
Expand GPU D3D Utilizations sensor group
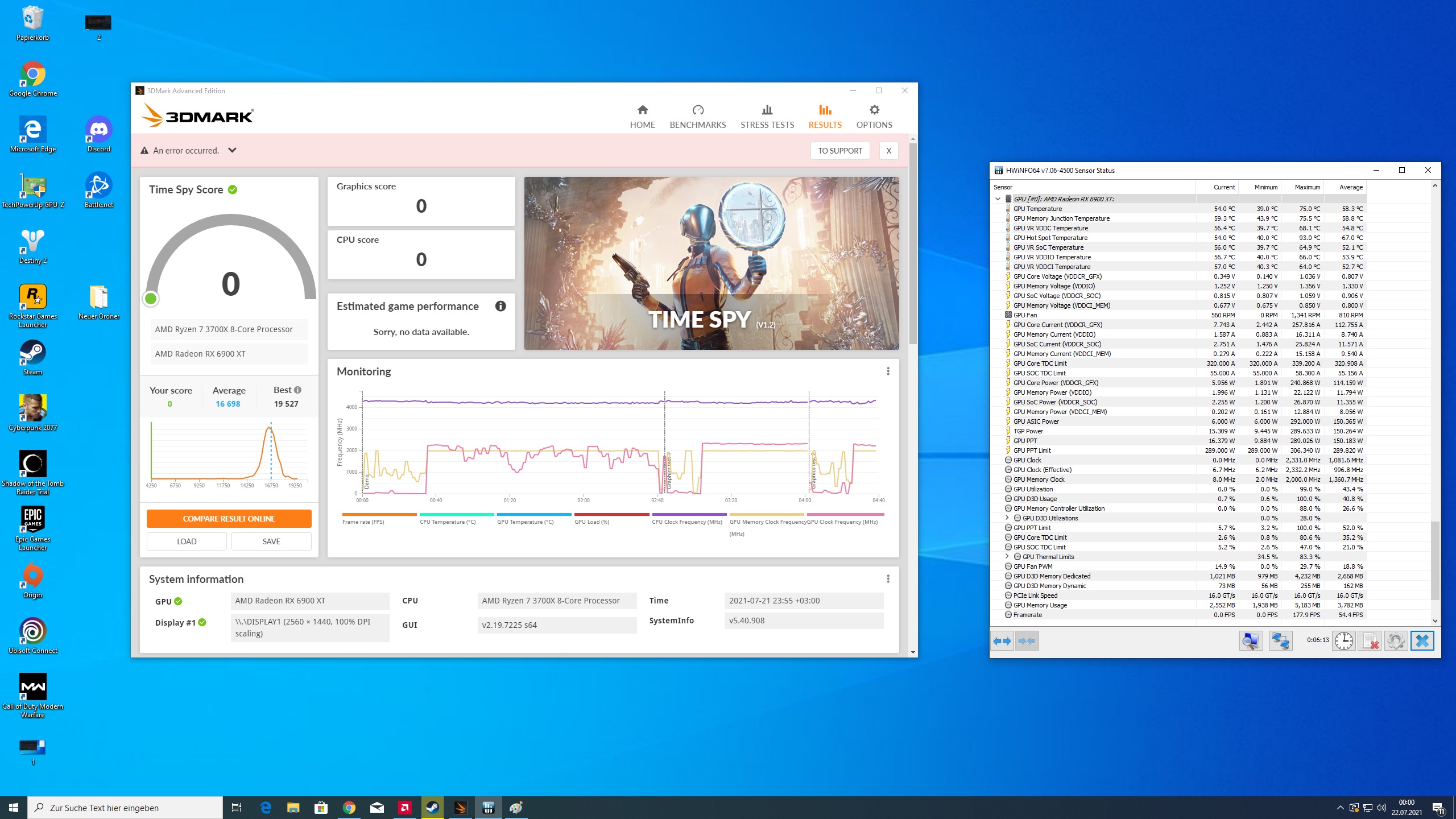[x=1007, y=518]
